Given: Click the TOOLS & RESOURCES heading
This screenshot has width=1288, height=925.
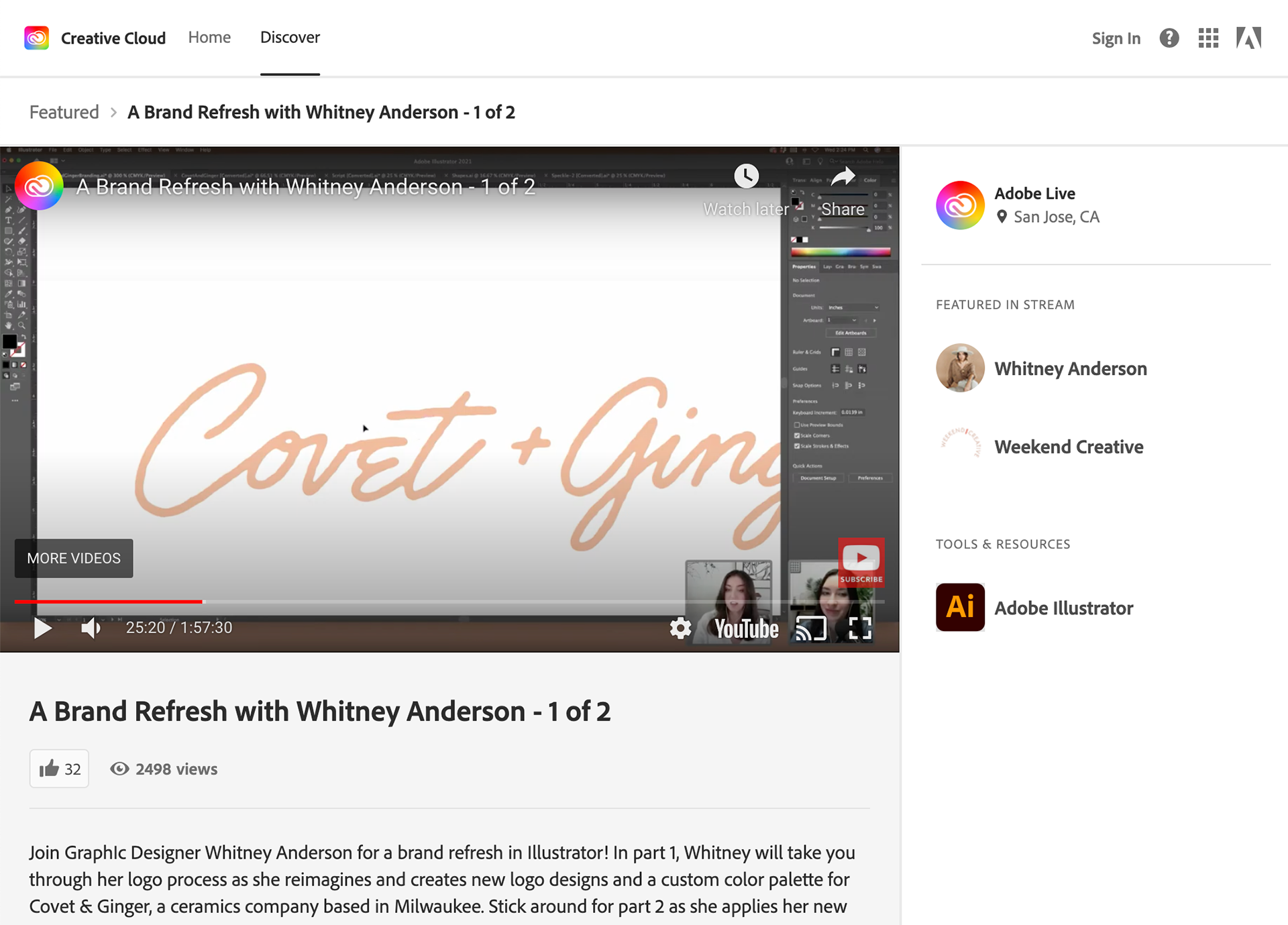Looking at the screenshot, I should 1003,544.
